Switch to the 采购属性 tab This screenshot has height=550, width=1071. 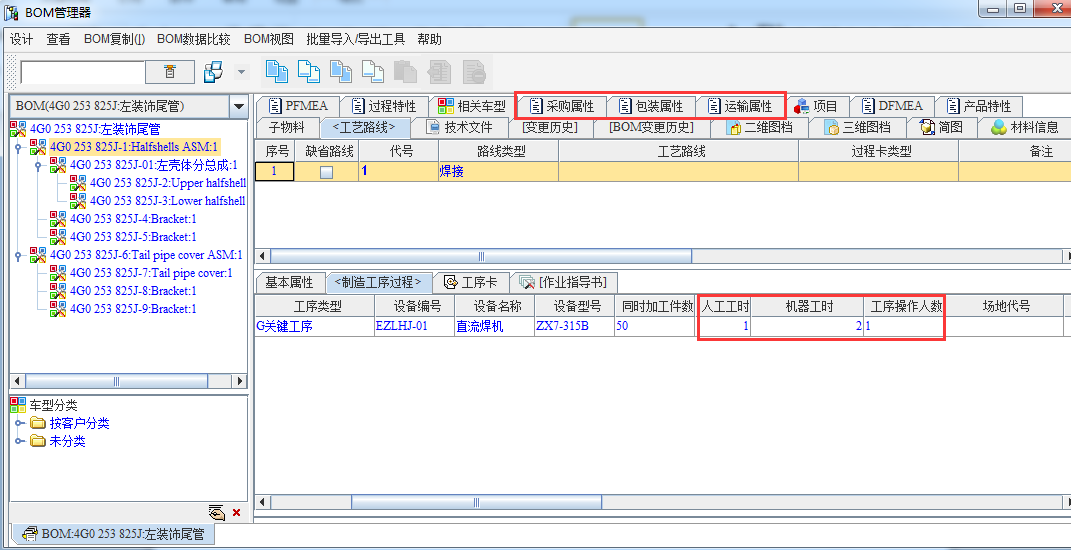coord(562,106)
